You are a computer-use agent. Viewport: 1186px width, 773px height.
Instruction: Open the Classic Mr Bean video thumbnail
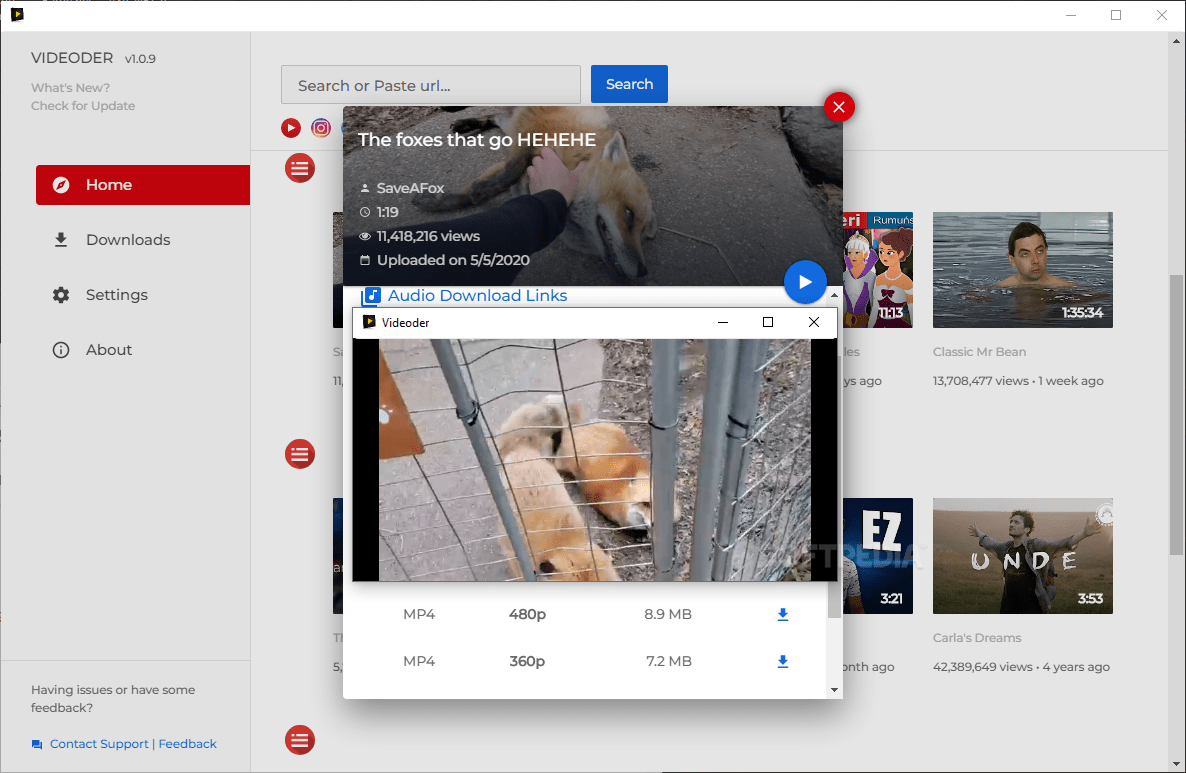pyautogui.click(x=1023, y=270)
